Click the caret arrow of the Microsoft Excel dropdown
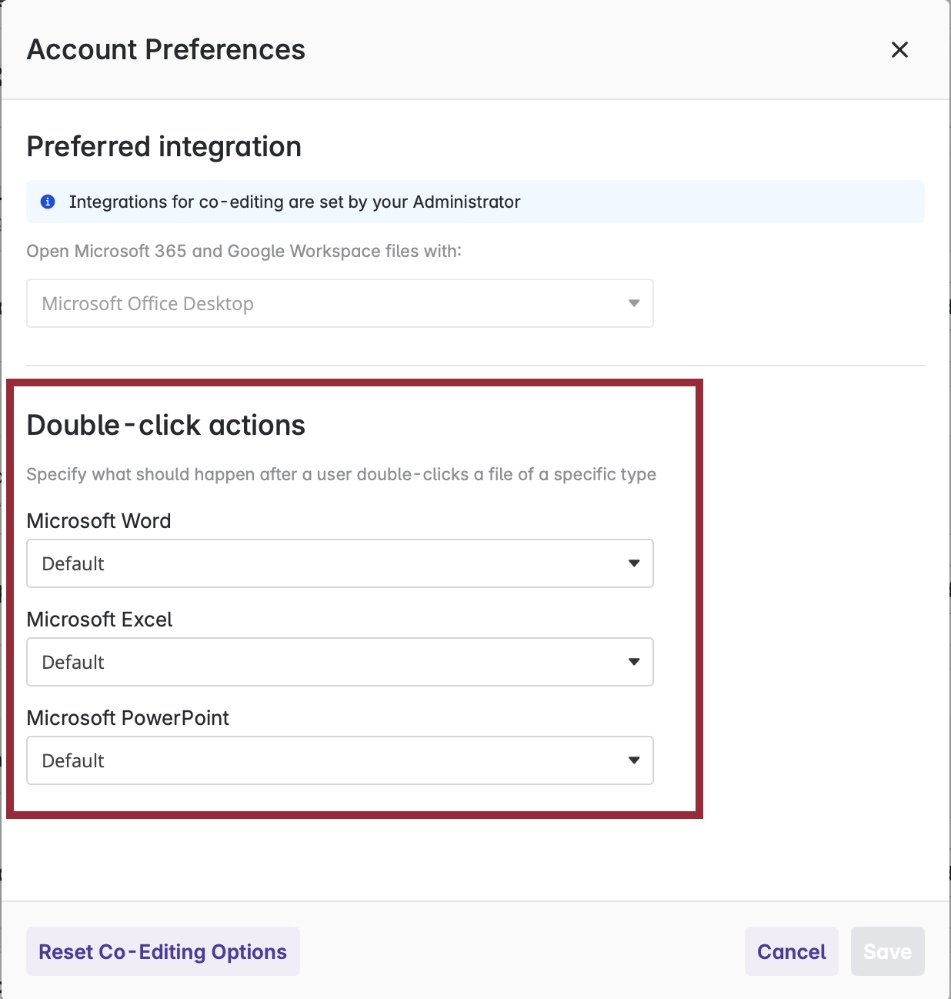This screenshot has height=999, width=951. click(x=634, y=662)
